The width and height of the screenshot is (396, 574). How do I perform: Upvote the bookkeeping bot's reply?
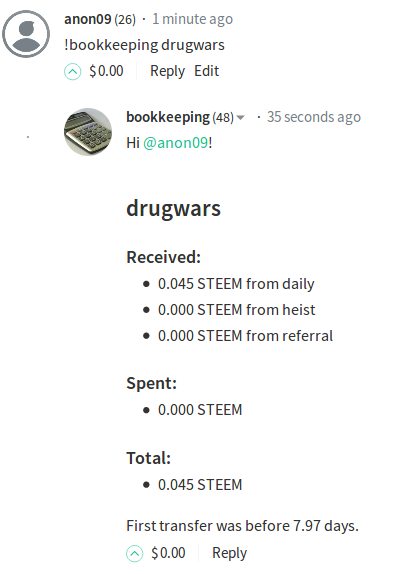[134, 554]
